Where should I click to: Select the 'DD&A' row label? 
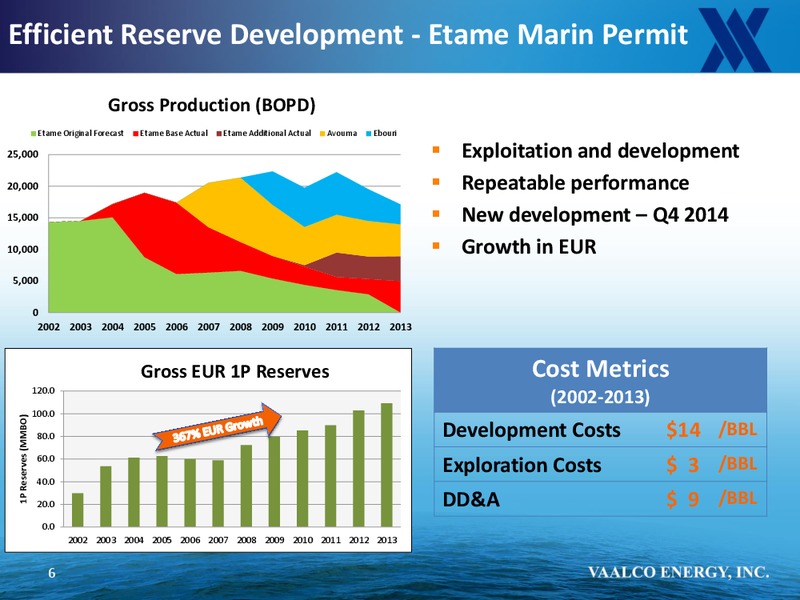click(471, 499)
